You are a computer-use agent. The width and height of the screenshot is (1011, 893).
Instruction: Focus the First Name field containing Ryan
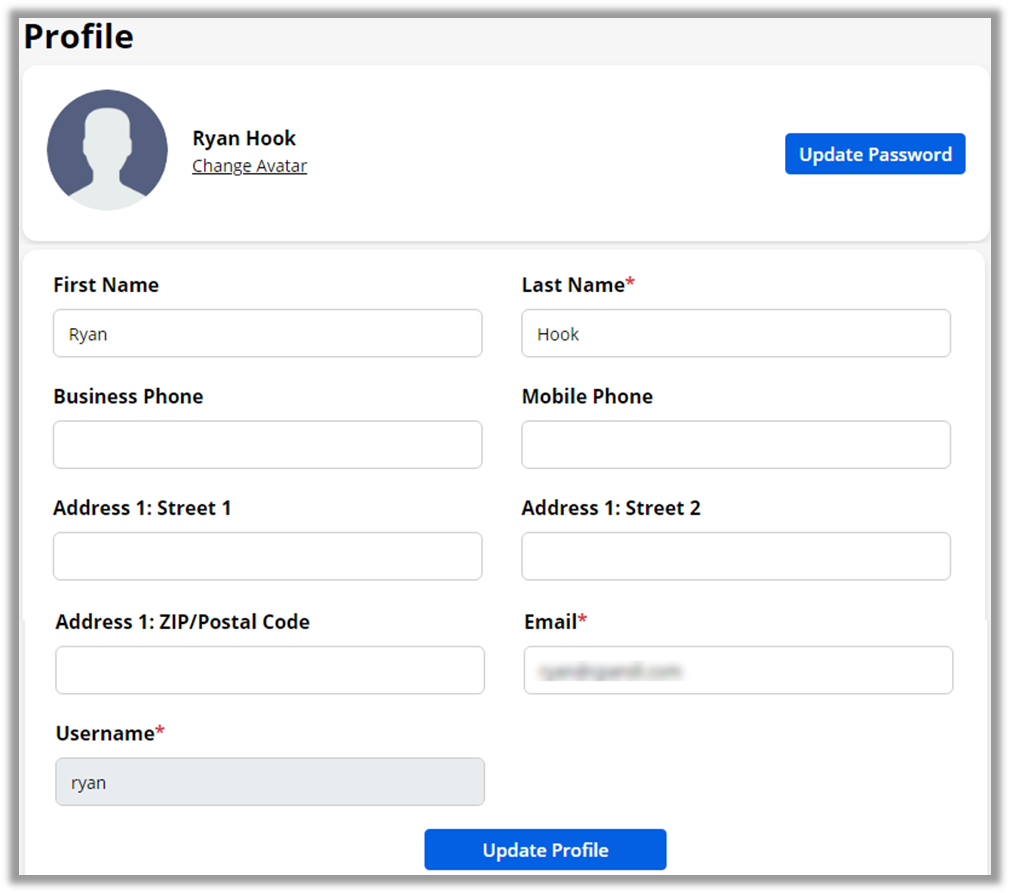[267, 334]
